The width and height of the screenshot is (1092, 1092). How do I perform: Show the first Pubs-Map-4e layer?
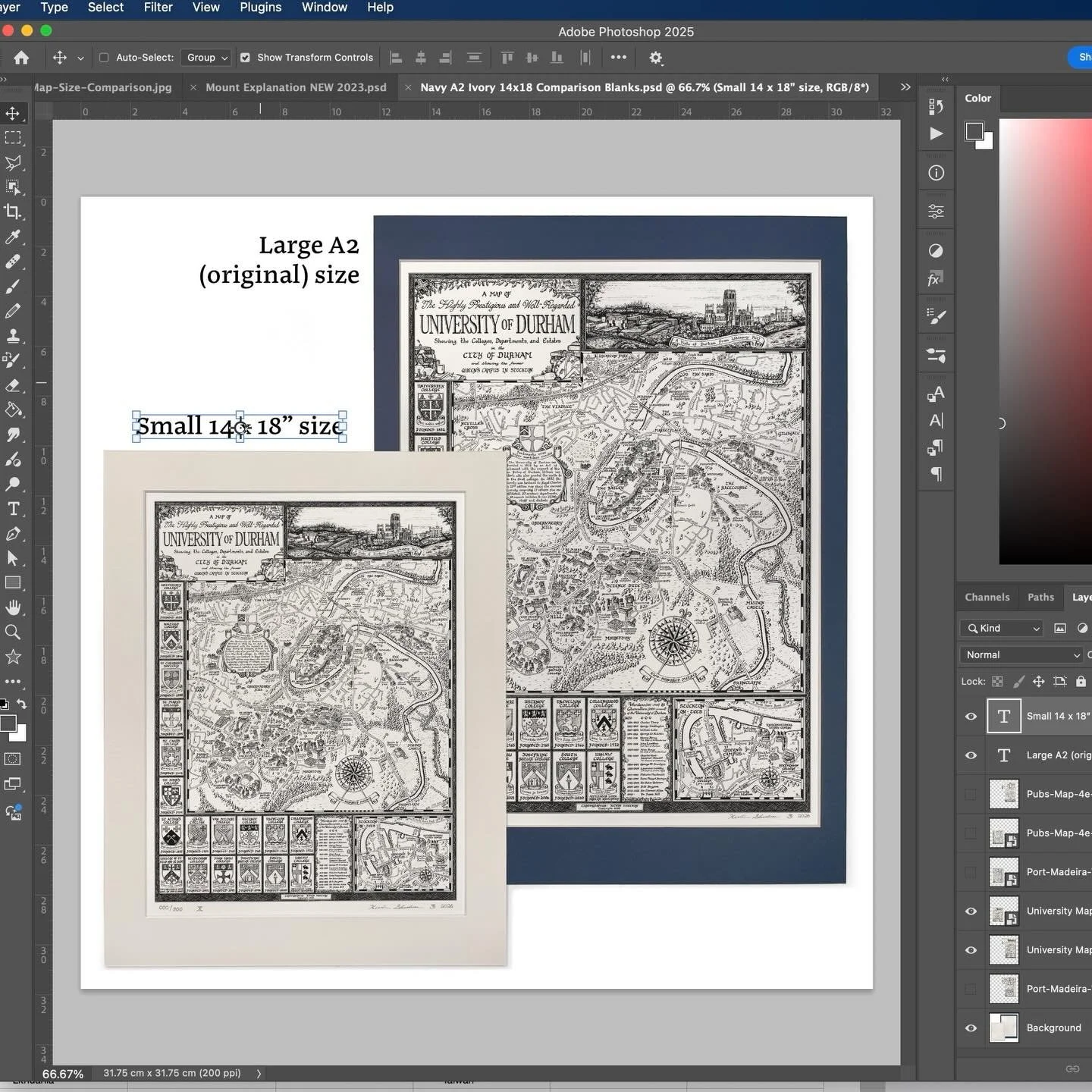[x=971, y=794]
